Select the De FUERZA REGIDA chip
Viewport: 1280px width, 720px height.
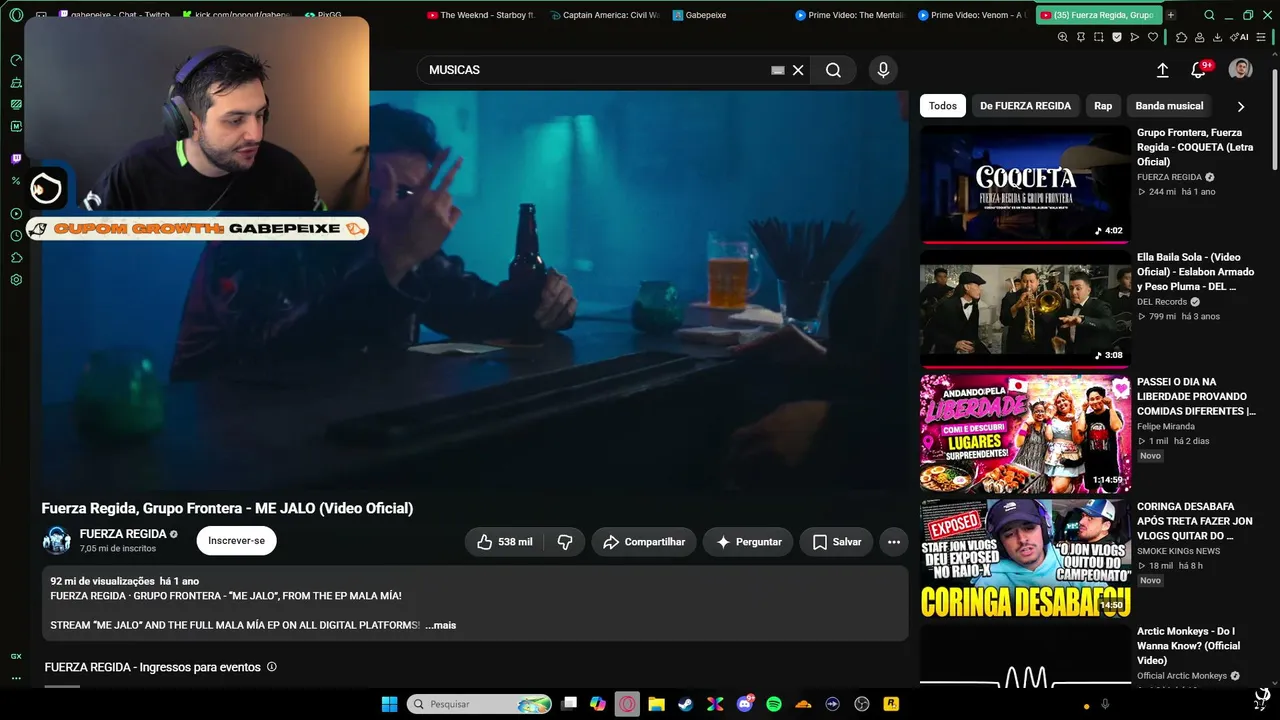click(1025, 106)
